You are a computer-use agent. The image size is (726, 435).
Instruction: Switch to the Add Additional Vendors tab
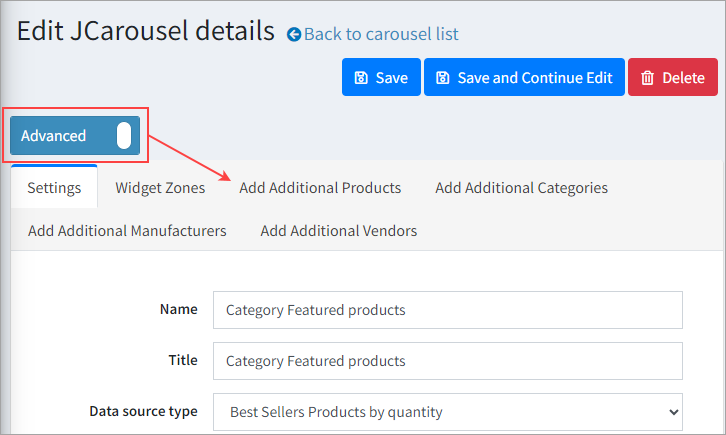338,231
